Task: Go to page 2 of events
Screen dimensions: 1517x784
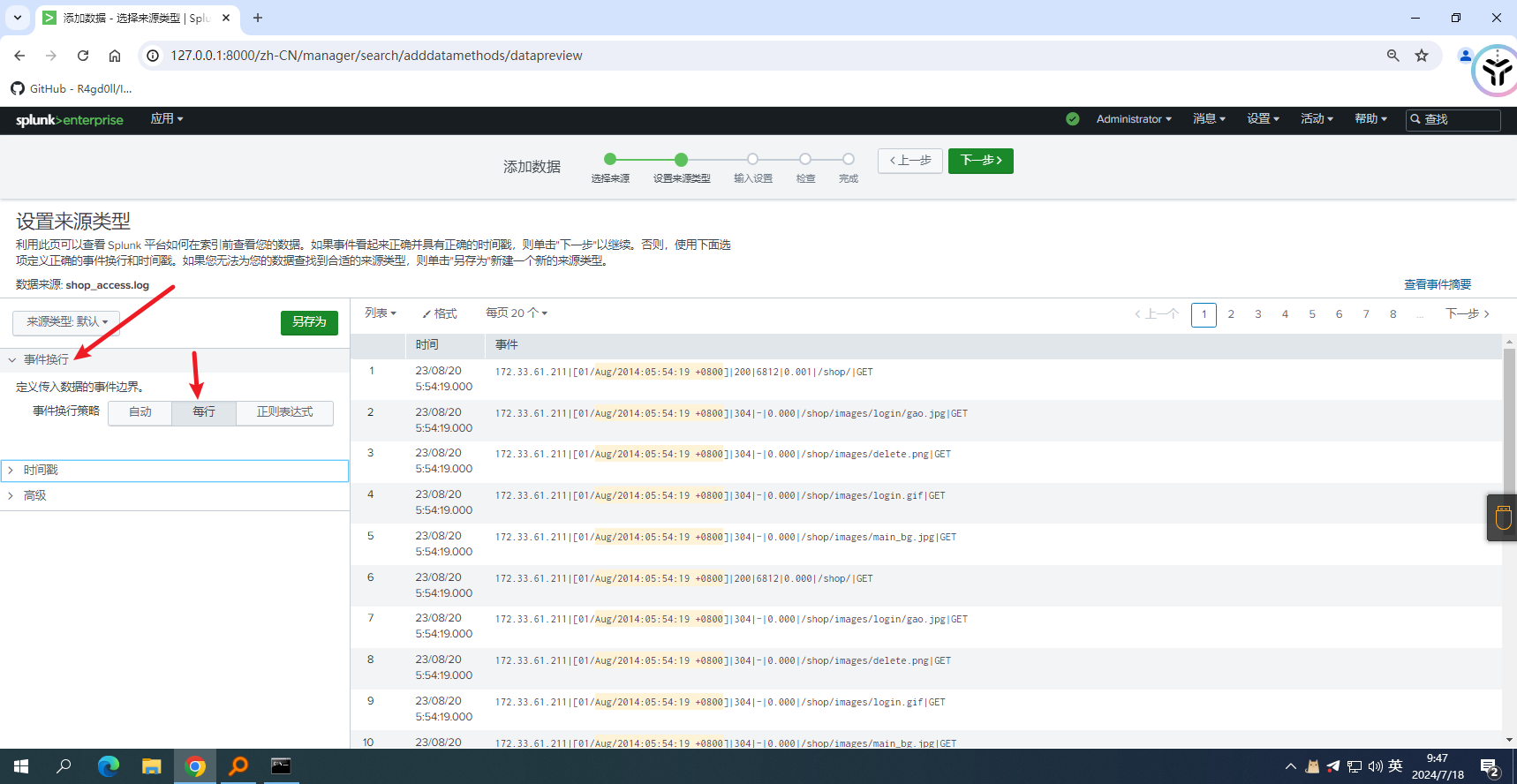Action: 1231,314
